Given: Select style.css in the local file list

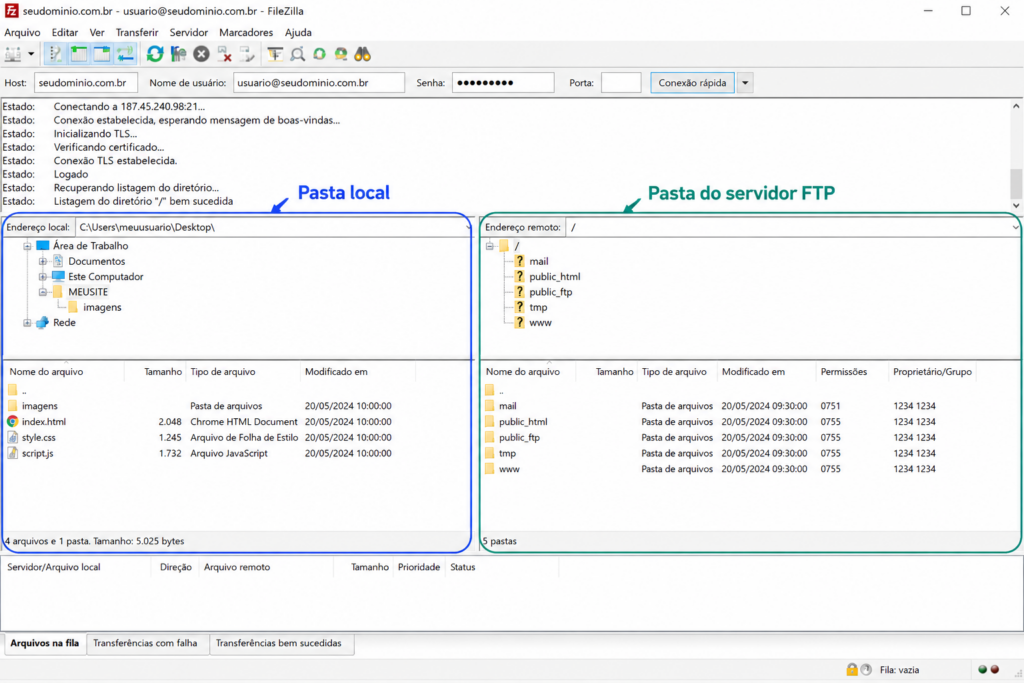Looking at the screenshot, I should (x=39, y=437).
